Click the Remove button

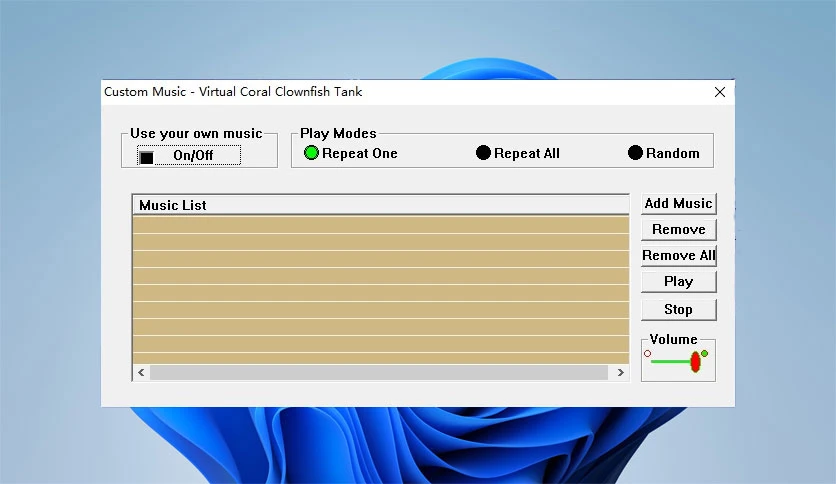pyautogui.click(x=678, y=230)
